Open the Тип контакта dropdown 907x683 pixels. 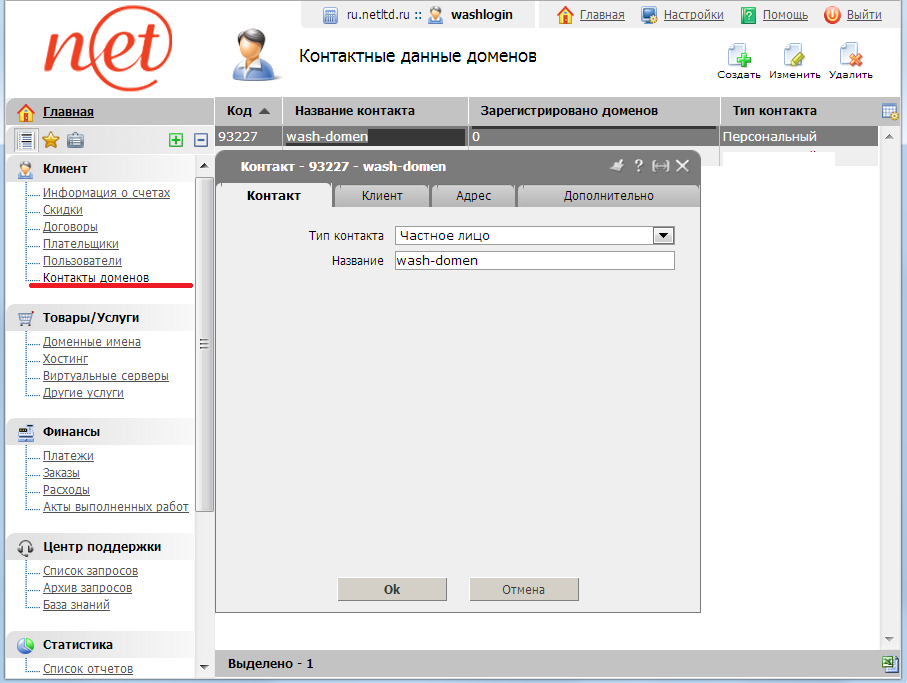(663, 235)
